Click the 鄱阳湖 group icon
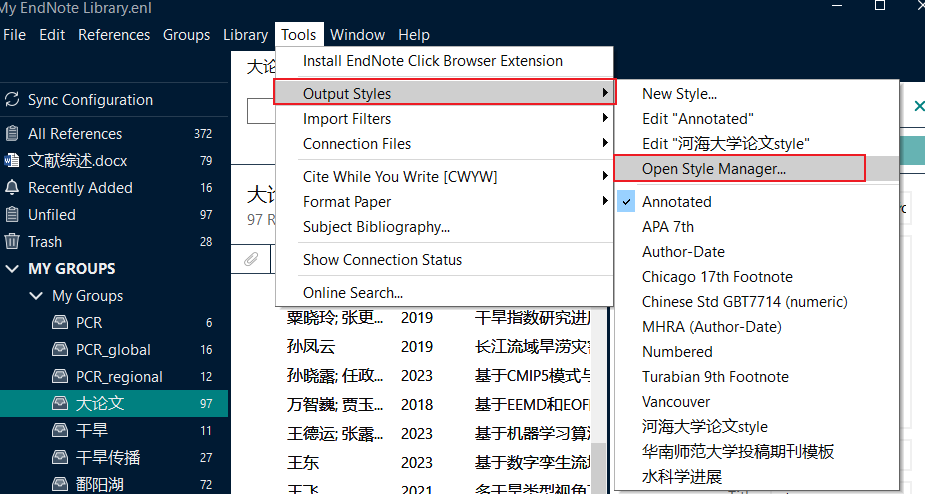The image size is (925, 494). coord(60,484)
